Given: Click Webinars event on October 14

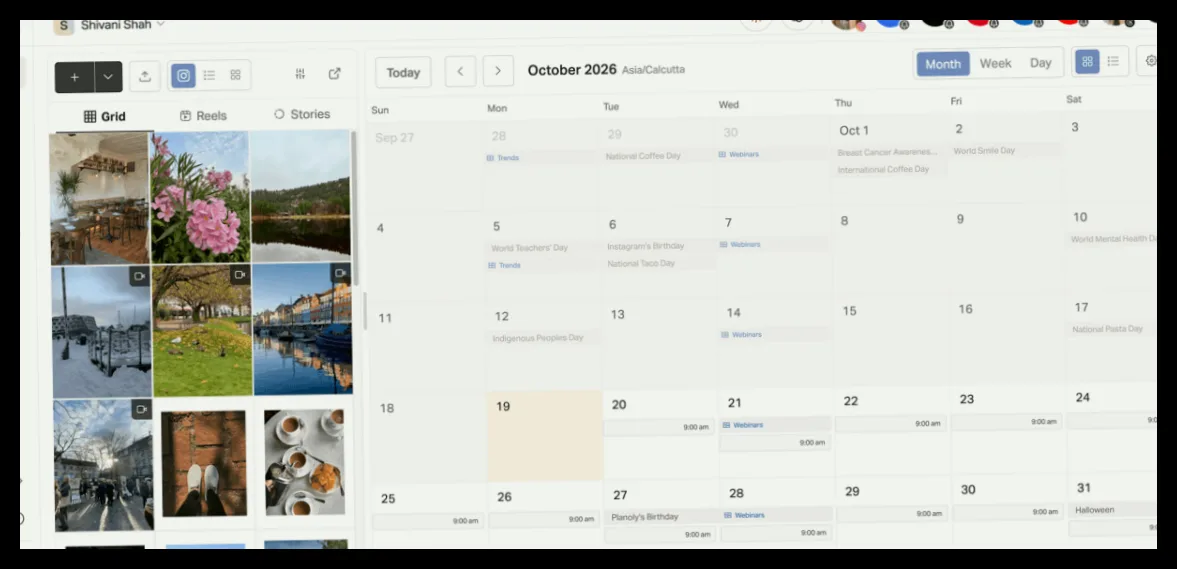Looking at the screenshot, I should pyautogui.click(x=742, y=334).
